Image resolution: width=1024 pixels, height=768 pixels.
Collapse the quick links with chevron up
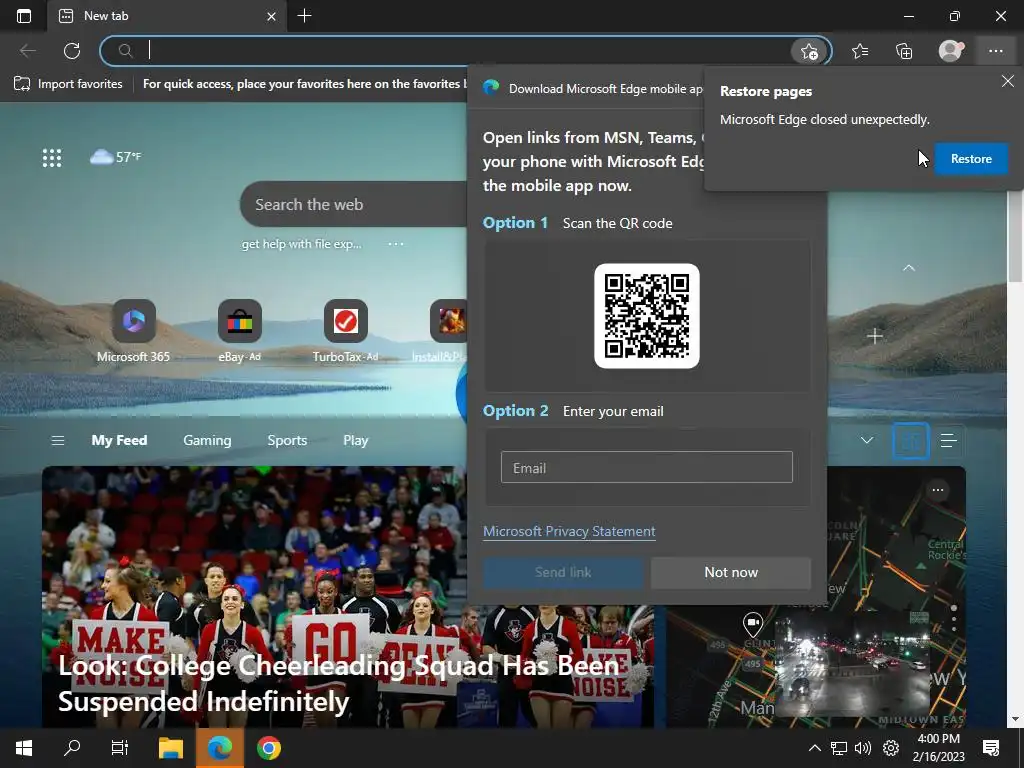click(908, 268)
